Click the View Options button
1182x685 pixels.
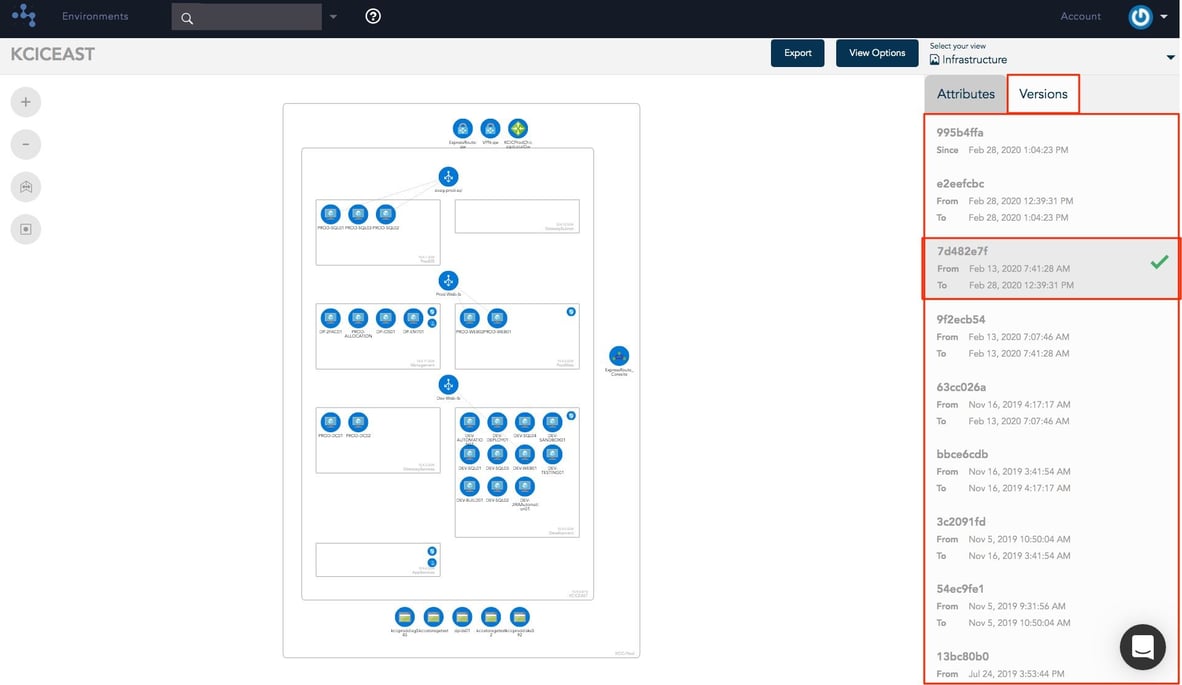coord(876,52)
